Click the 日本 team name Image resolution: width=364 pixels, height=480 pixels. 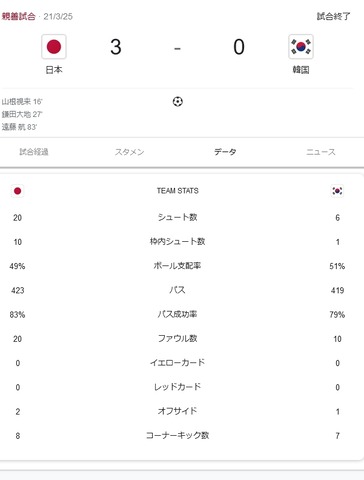[54, 70]
